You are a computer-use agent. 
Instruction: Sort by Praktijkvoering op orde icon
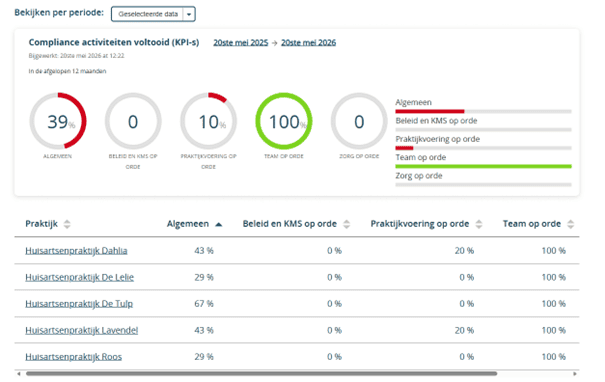(479, 224)
